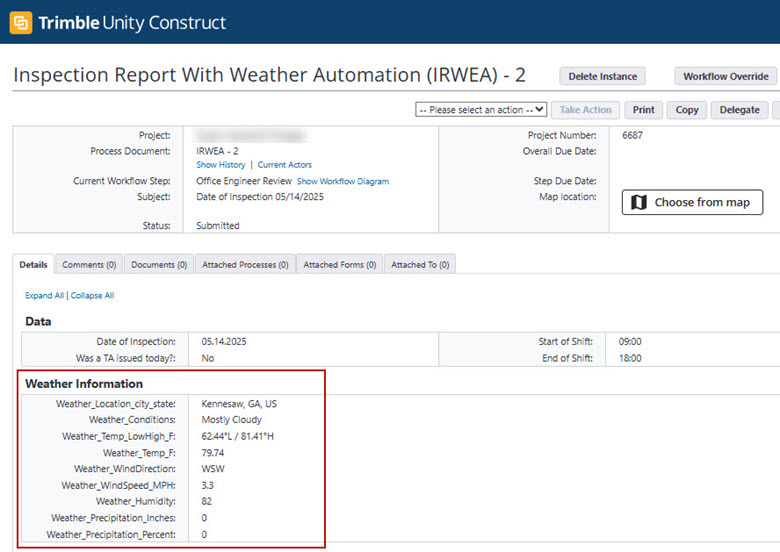
Task: Click the Office Engineer Review workflow step text
Action: [244, 181]
